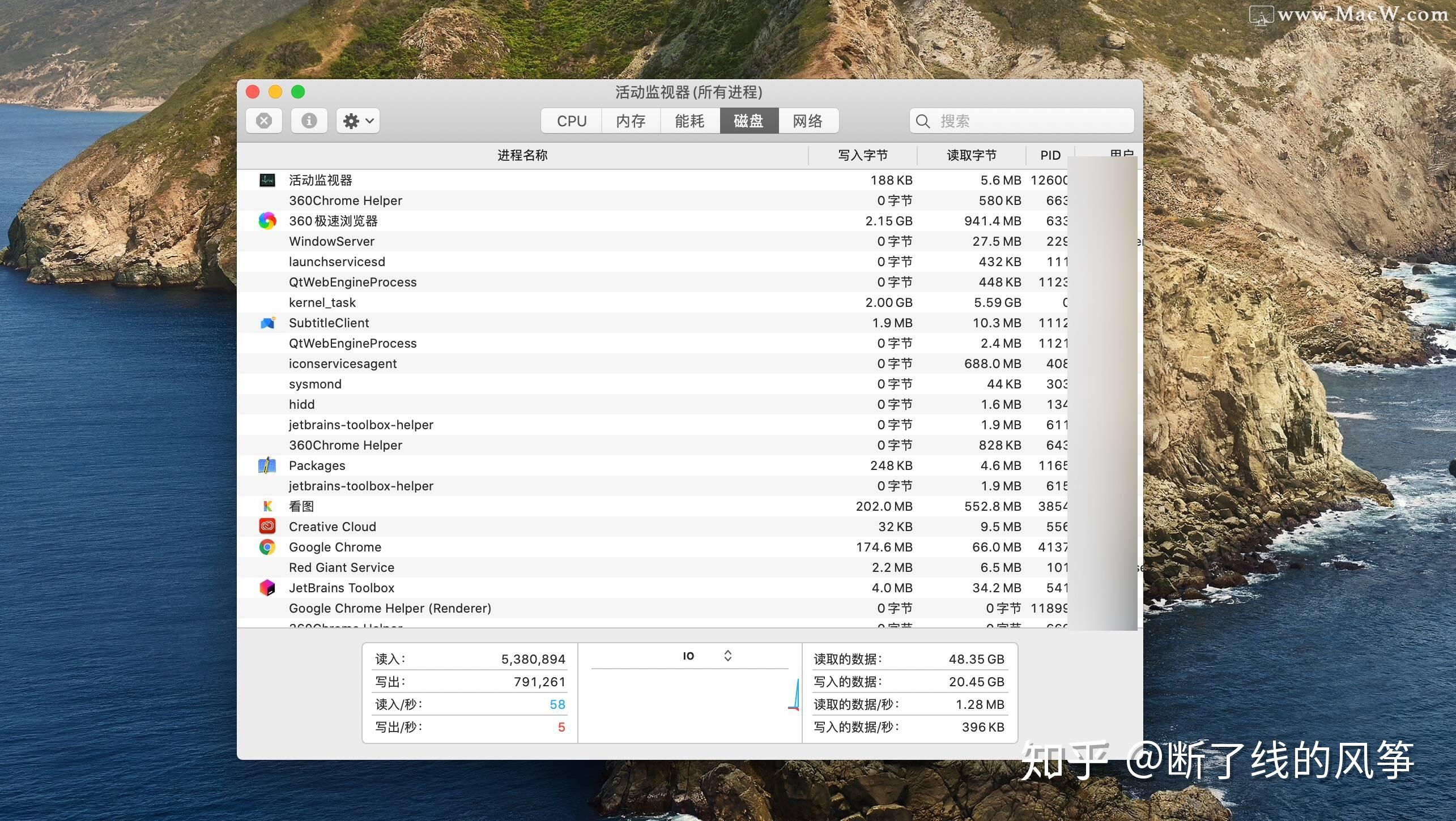Click the disk IO activity graph

[x=690, y=704]
